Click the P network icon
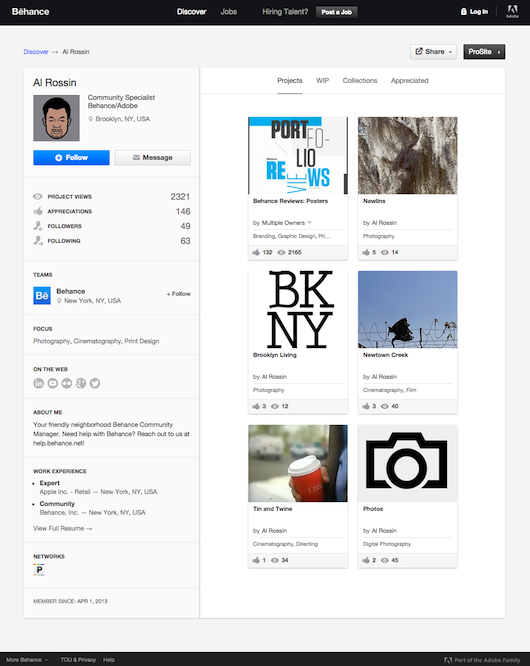The height and width of the screenshot is (666, 530). (x=39, y=570)
